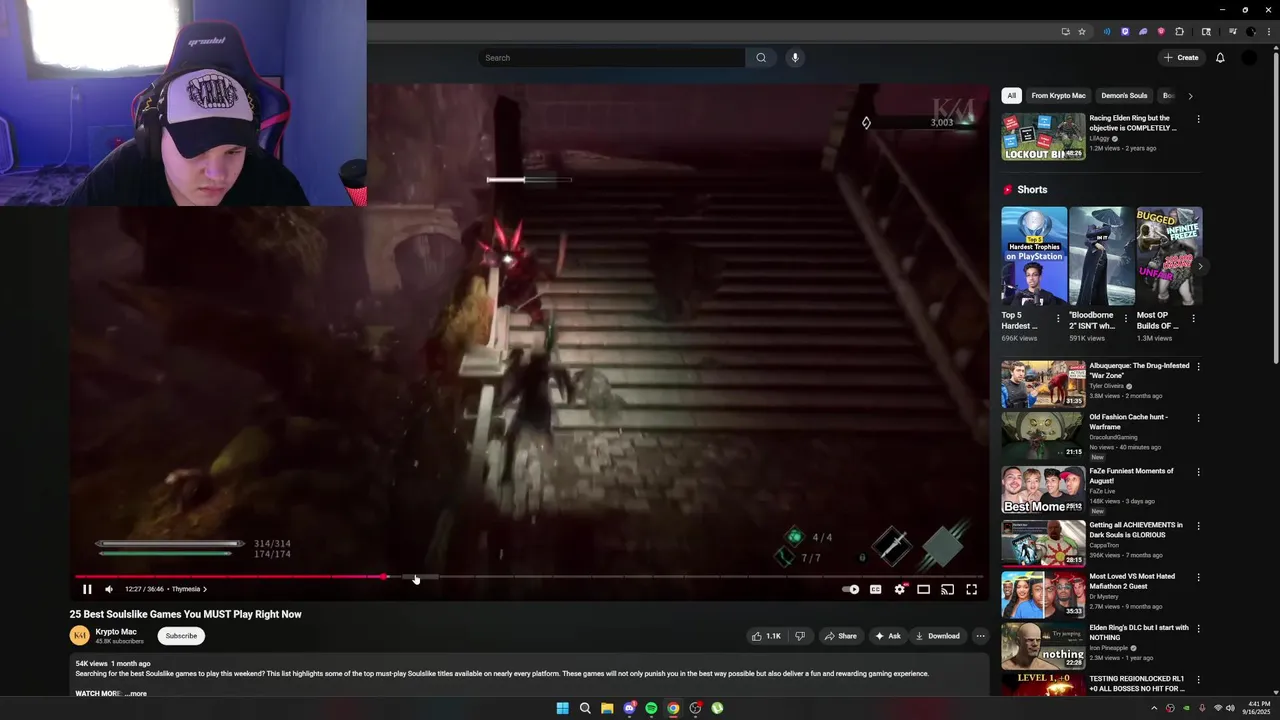Image resolution: width=1280 pixels, height=720 pixels.
Task: Open 'Getting all ACHIEVEMENTS in Dark Souls' video
Action: 1043,544
